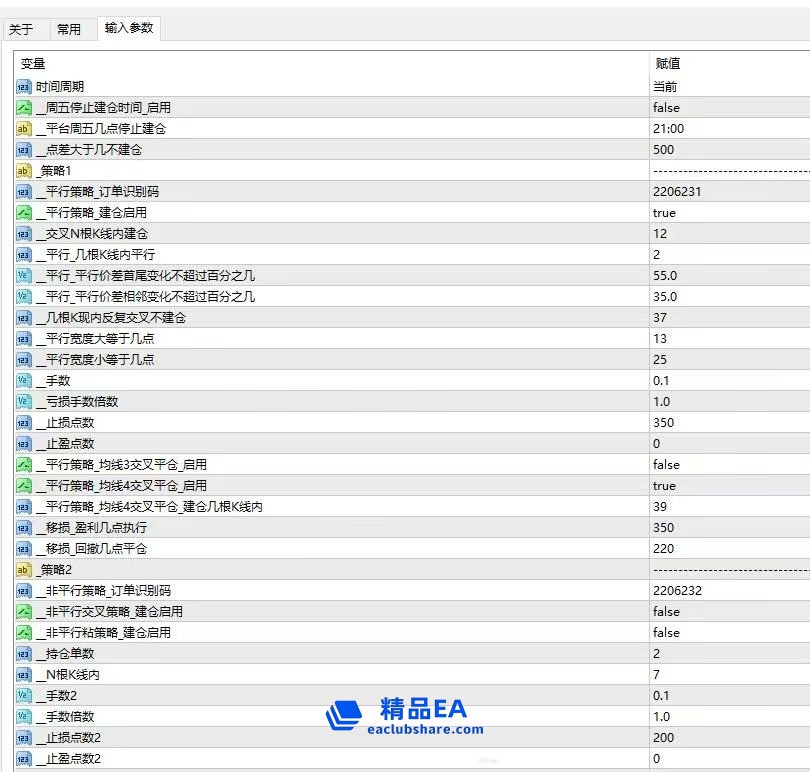810x772 pixels.
Task: Click the string icon beside _策略1
Action: point(24,171)
